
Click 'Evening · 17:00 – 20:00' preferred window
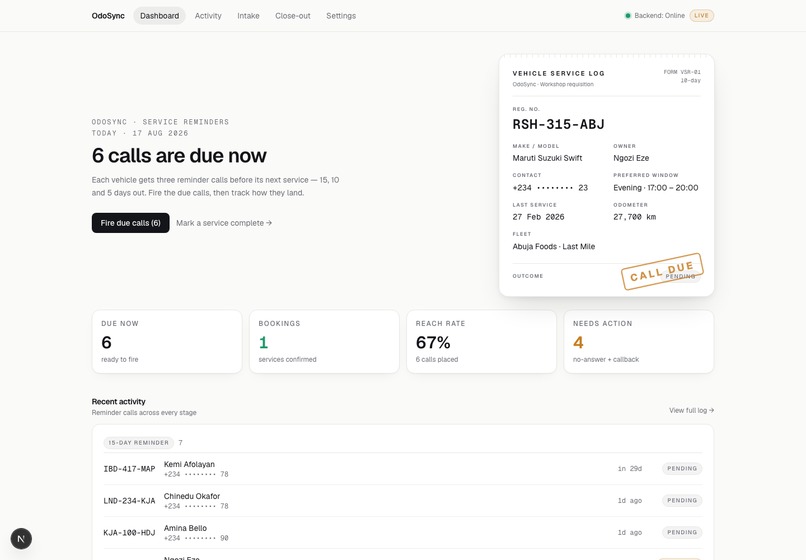pos(656,188)
